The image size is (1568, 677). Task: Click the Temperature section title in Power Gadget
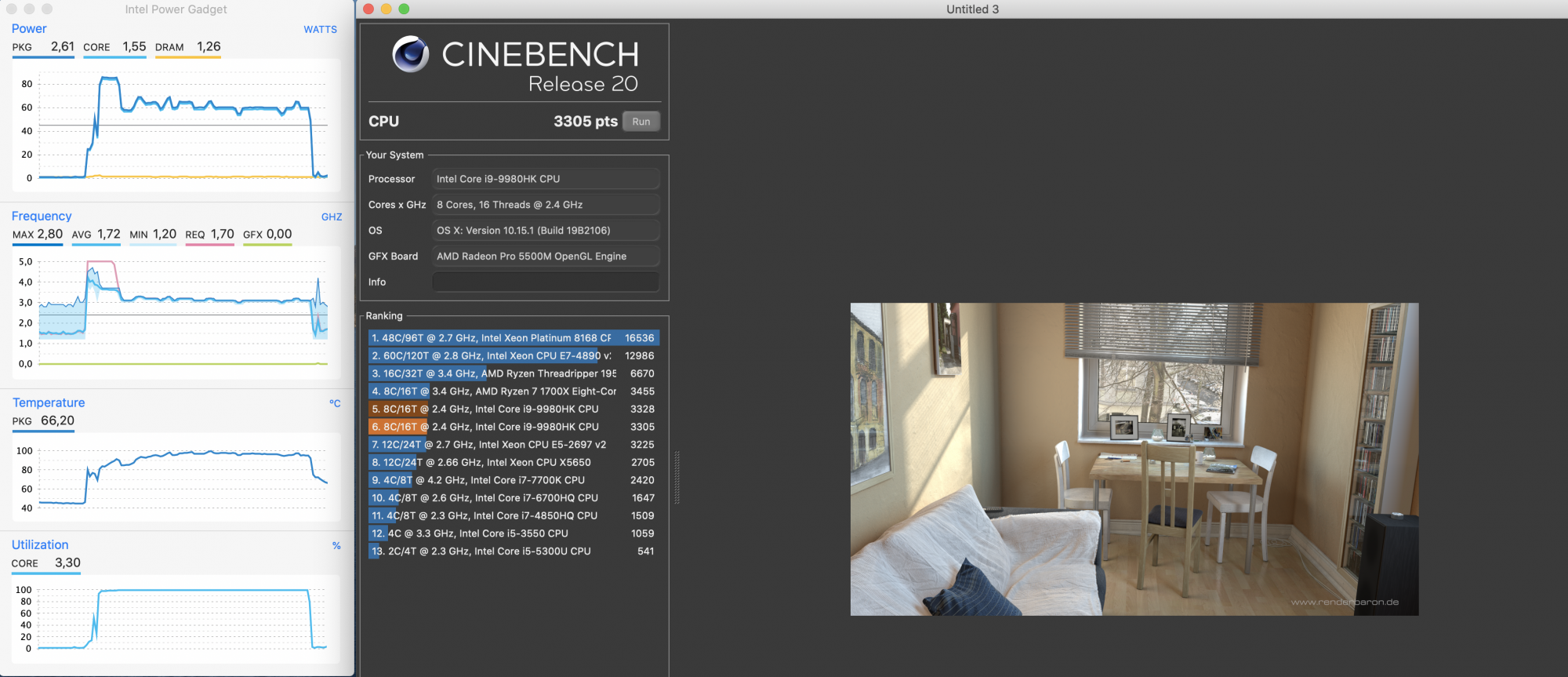pyautogui.click(x=49, y=403)
